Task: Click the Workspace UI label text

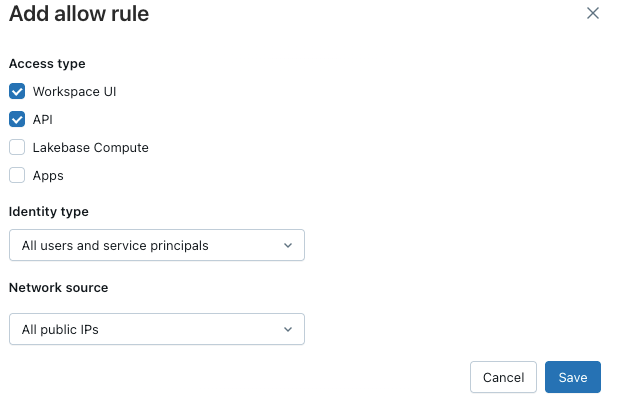Action: (x=74, y=91)
